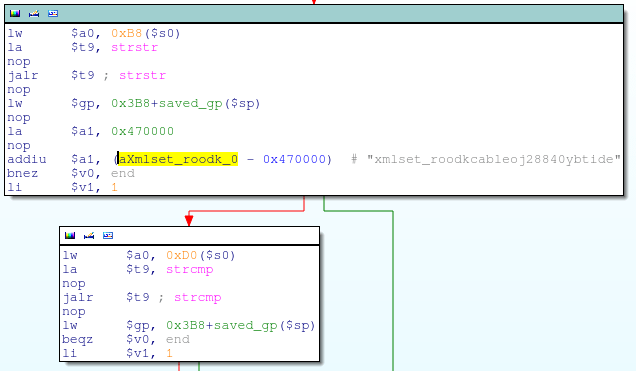Click the color icon in strcmp block header
636x371 pixels.
pyautogui.click(x=70, y=236)
